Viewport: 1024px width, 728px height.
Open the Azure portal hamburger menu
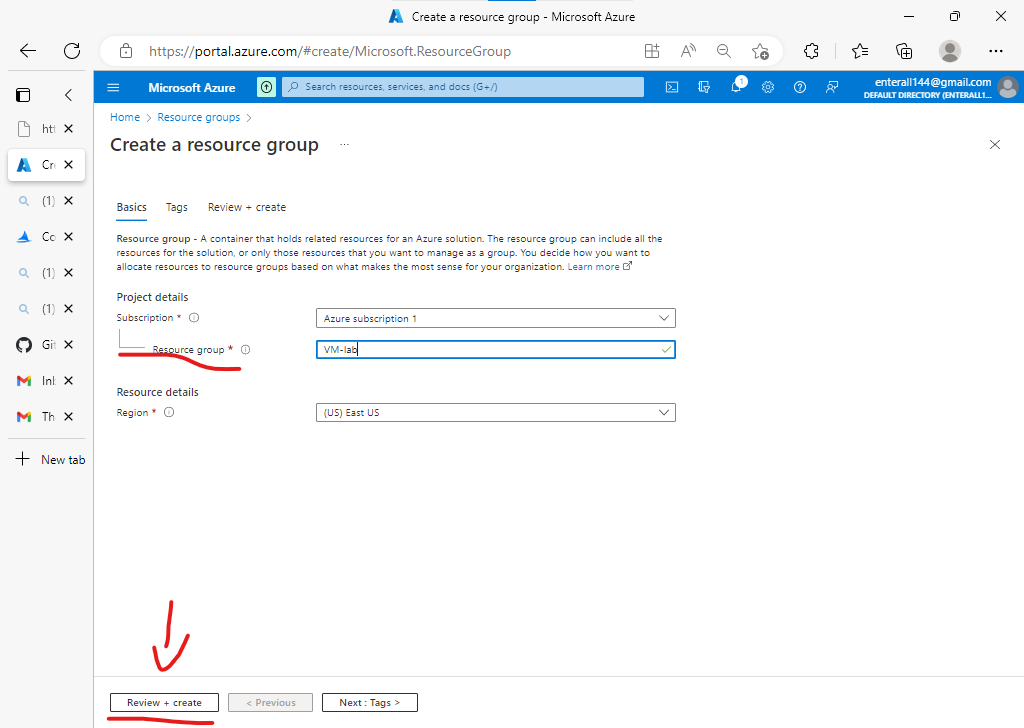pyautogui.click(x=113, y=88)
